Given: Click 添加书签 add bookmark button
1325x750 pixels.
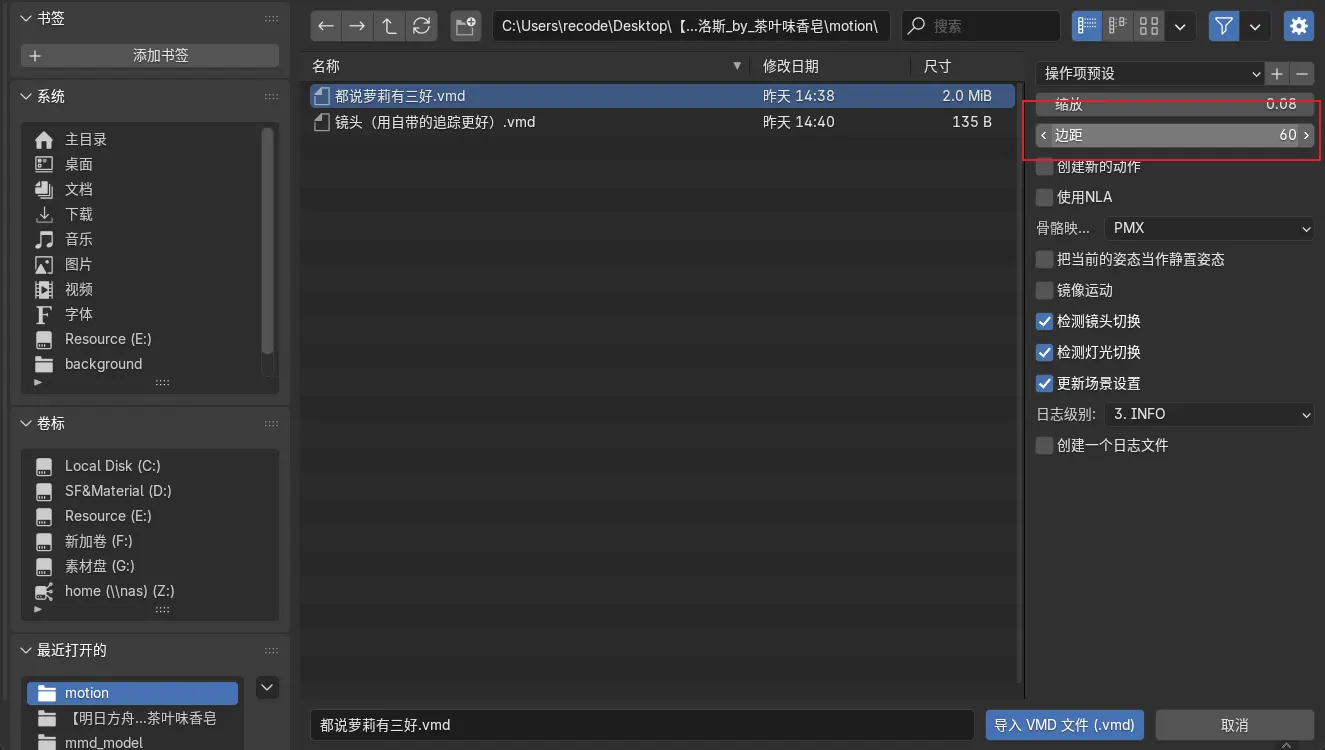Looking at the screenshot, I should click(x=150, y=56).
